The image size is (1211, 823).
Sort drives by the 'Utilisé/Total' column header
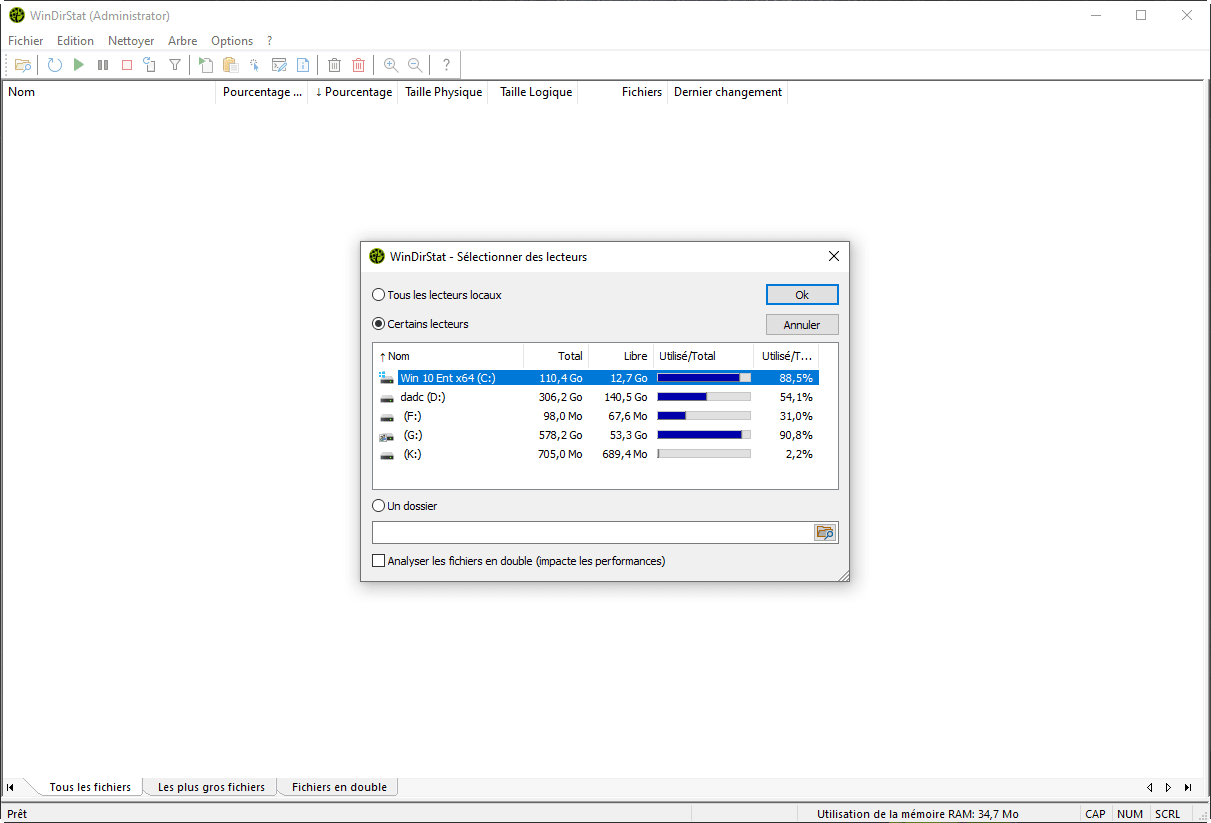pos(702,356)
